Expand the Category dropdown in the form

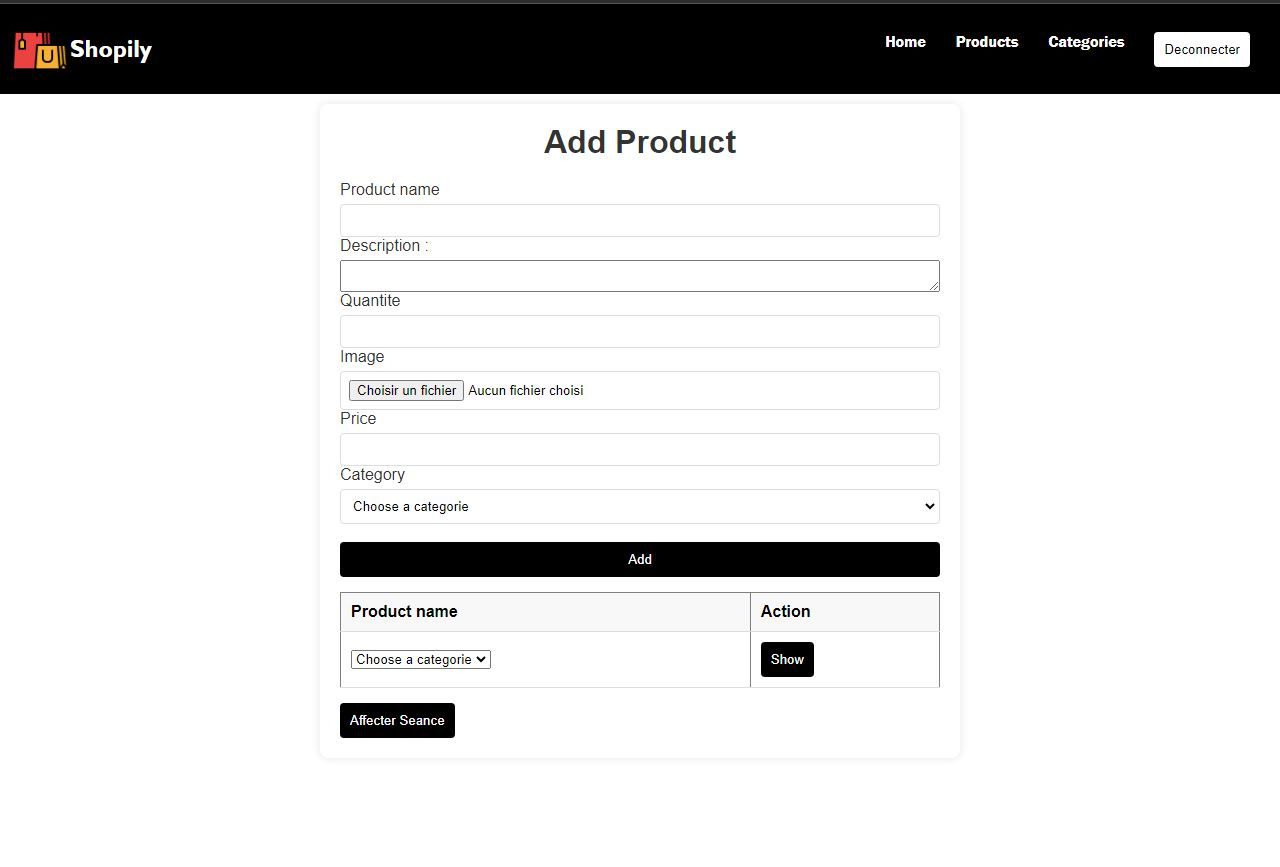pos(640,507)
